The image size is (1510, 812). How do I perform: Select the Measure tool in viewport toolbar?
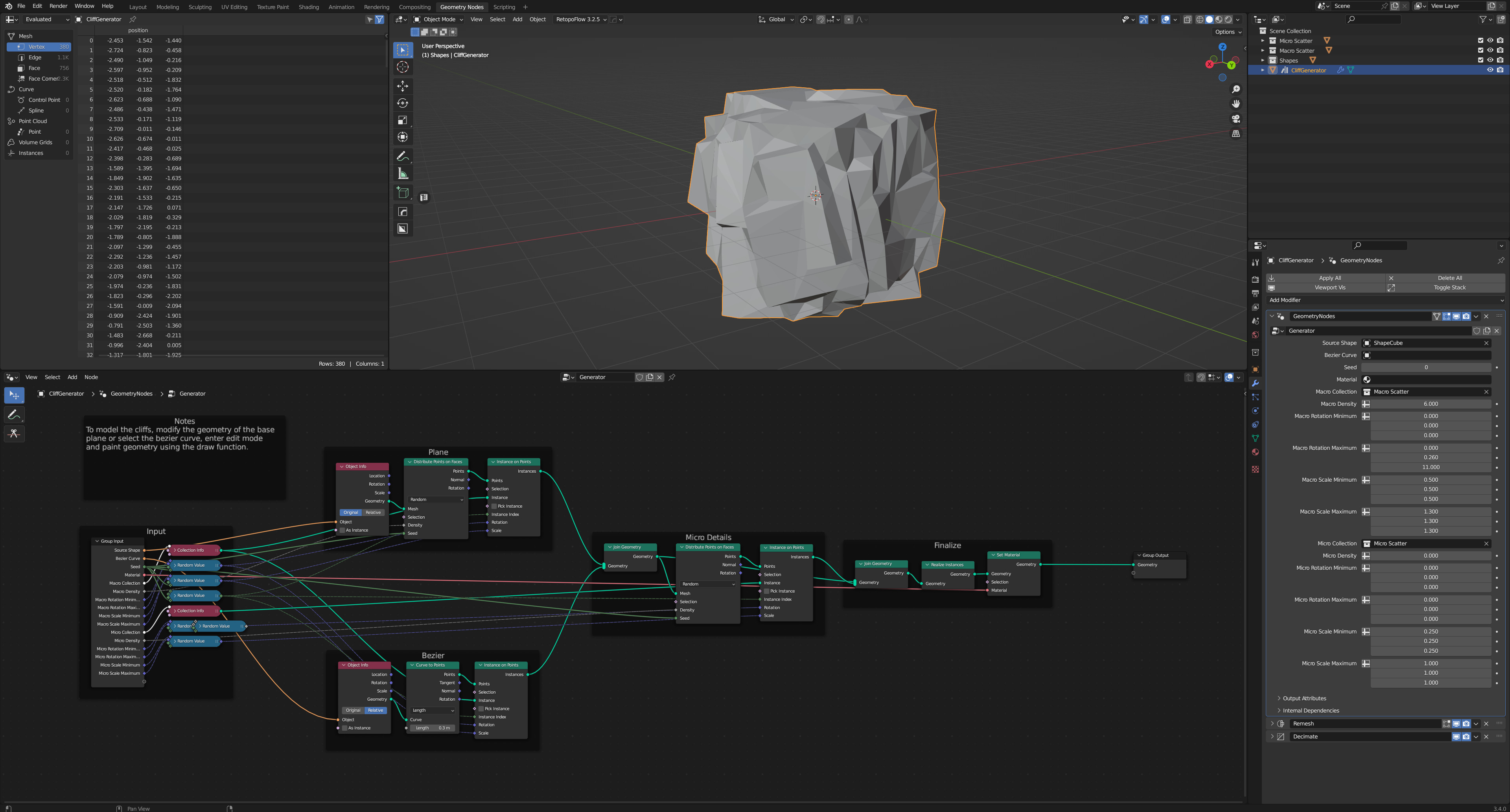(x=403, y=173)
